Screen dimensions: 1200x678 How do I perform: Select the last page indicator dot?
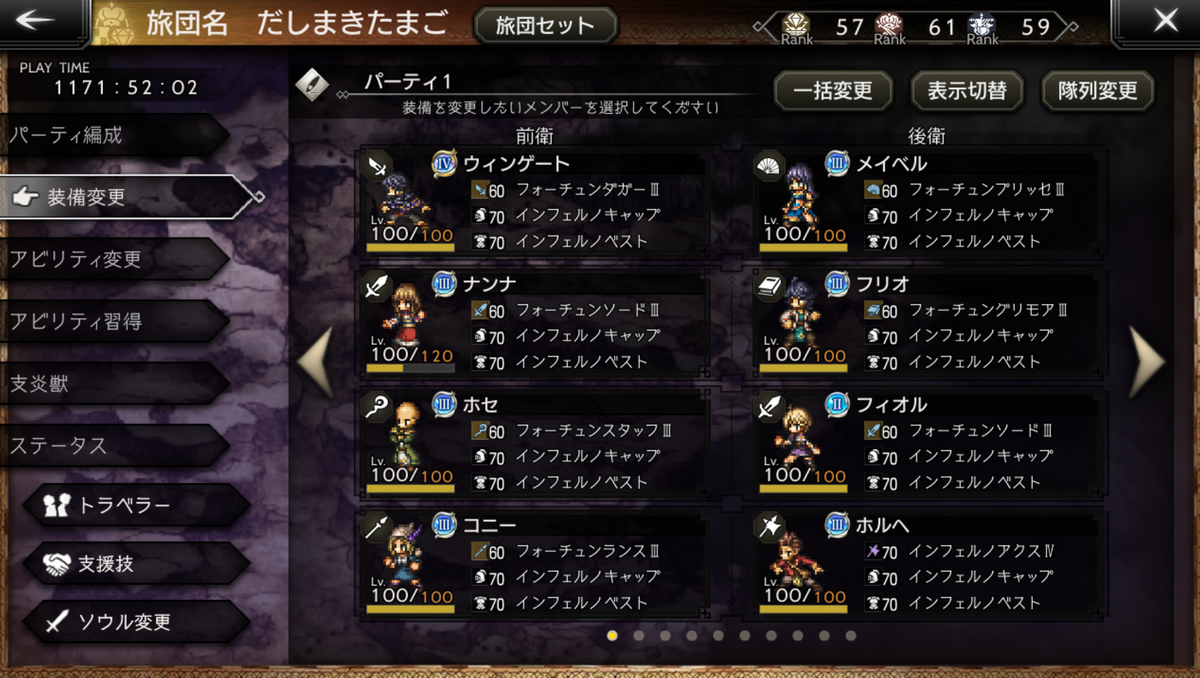pyautogui.click(x=850, y=635)
